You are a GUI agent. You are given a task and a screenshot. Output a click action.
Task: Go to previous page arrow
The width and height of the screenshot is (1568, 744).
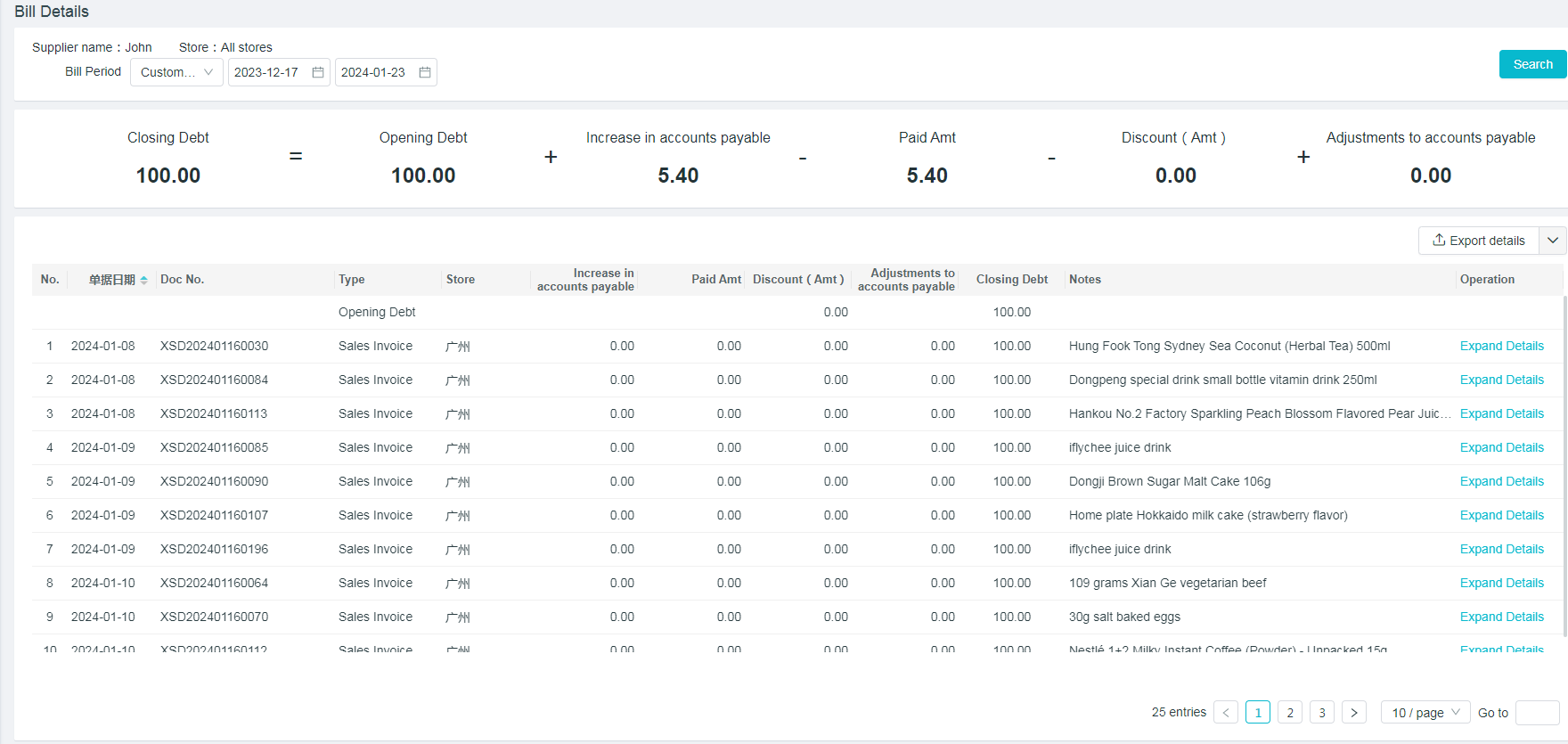(x=1226, y=713)
